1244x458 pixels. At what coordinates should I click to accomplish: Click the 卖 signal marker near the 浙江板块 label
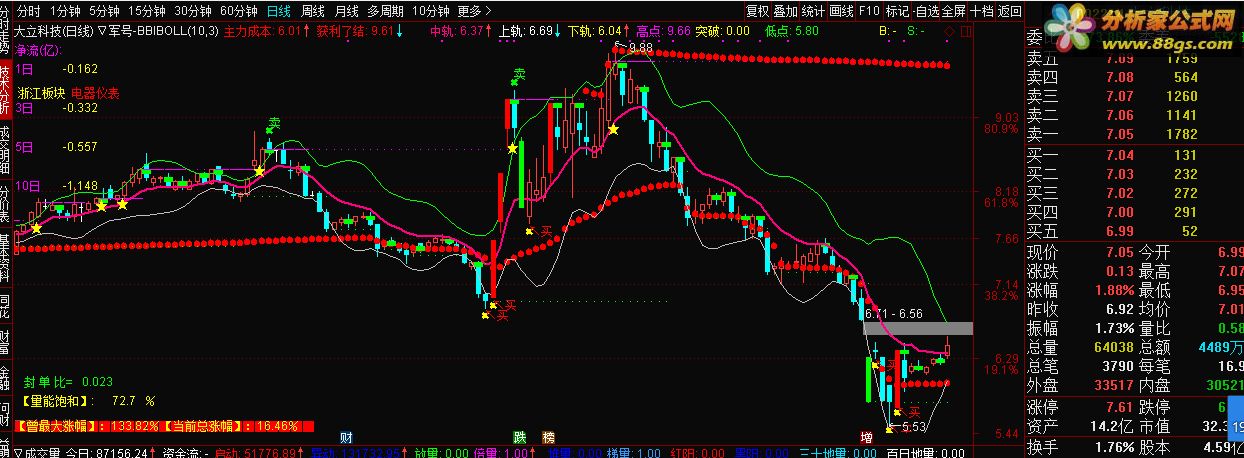(273, 124)
